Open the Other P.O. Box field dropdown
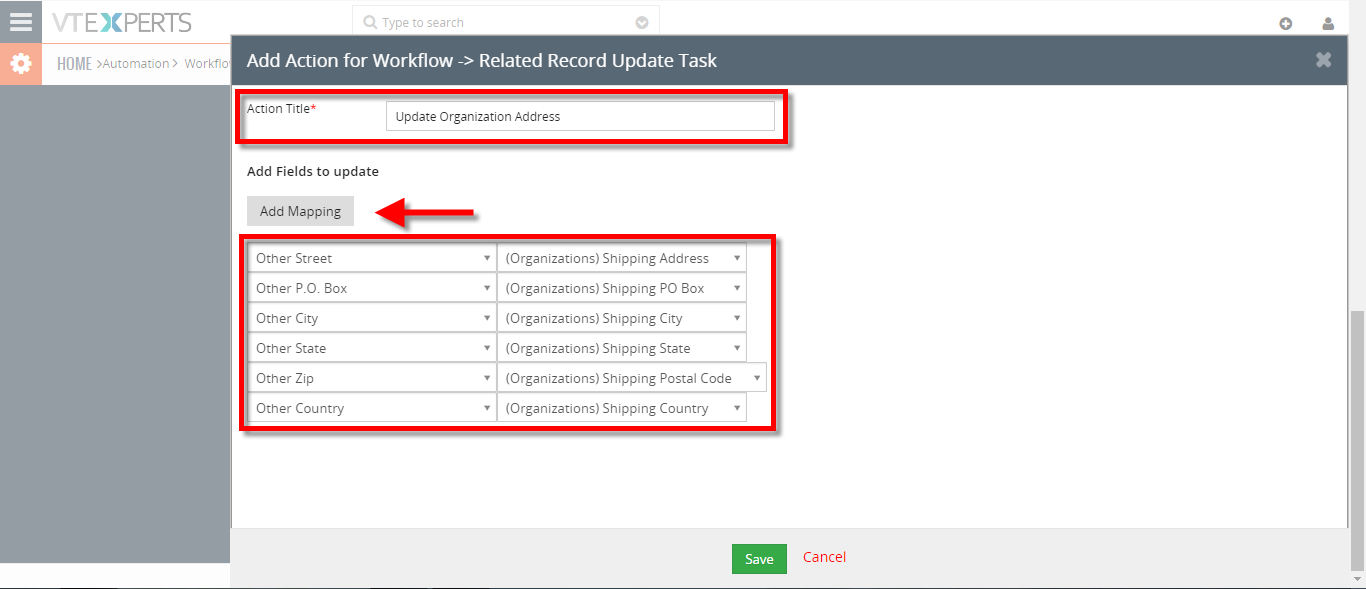This screenshot has width=1366, height=589. click(372, 288)
